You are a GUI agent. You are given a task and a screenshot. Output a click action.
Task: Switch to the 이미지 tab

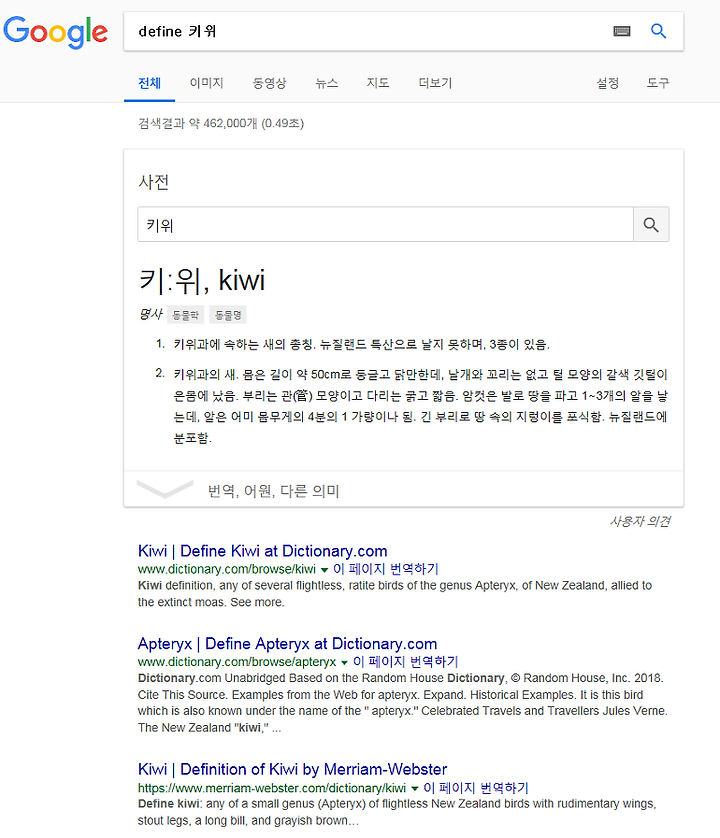206,83
